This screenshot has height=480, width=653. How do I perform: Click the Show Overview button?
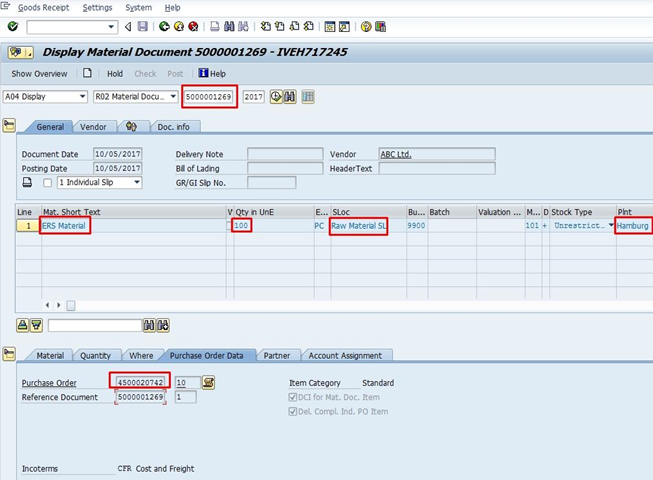tap(39, 74)
